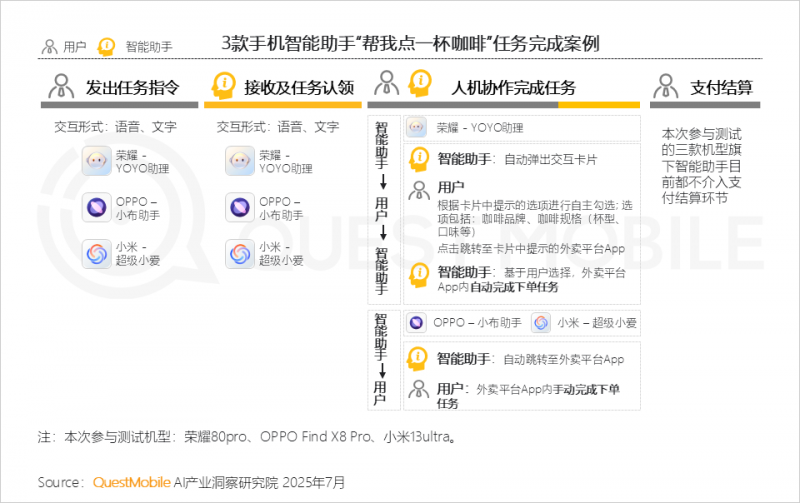Viewport: 800px width, 503px height.
Task: Click the 发出任务指令 heading
Action: 133,87
